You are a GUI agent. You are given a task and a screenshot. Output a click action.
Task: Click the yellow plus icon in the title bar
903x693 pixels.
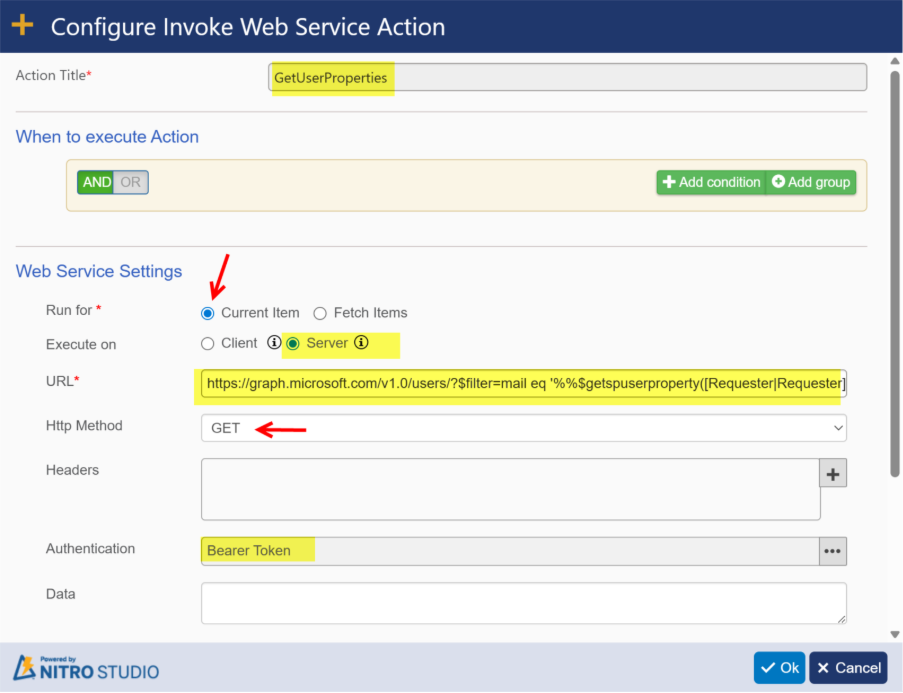tap(23, 26)
